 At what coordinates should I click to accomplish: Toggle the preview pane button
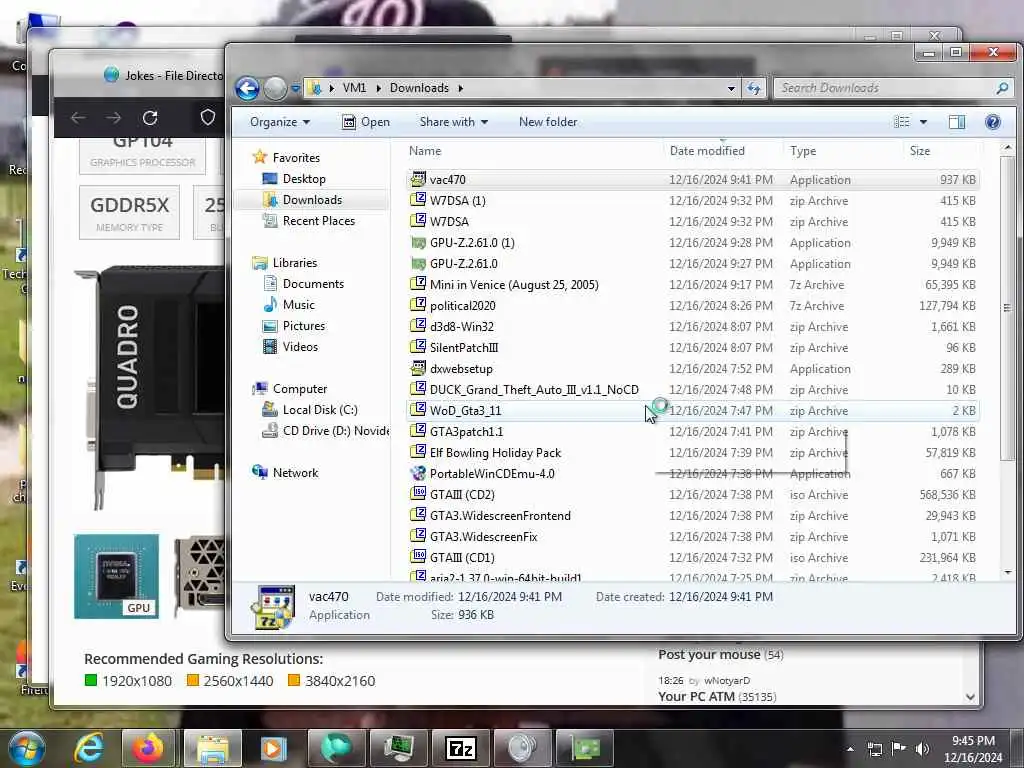point(957,122)
